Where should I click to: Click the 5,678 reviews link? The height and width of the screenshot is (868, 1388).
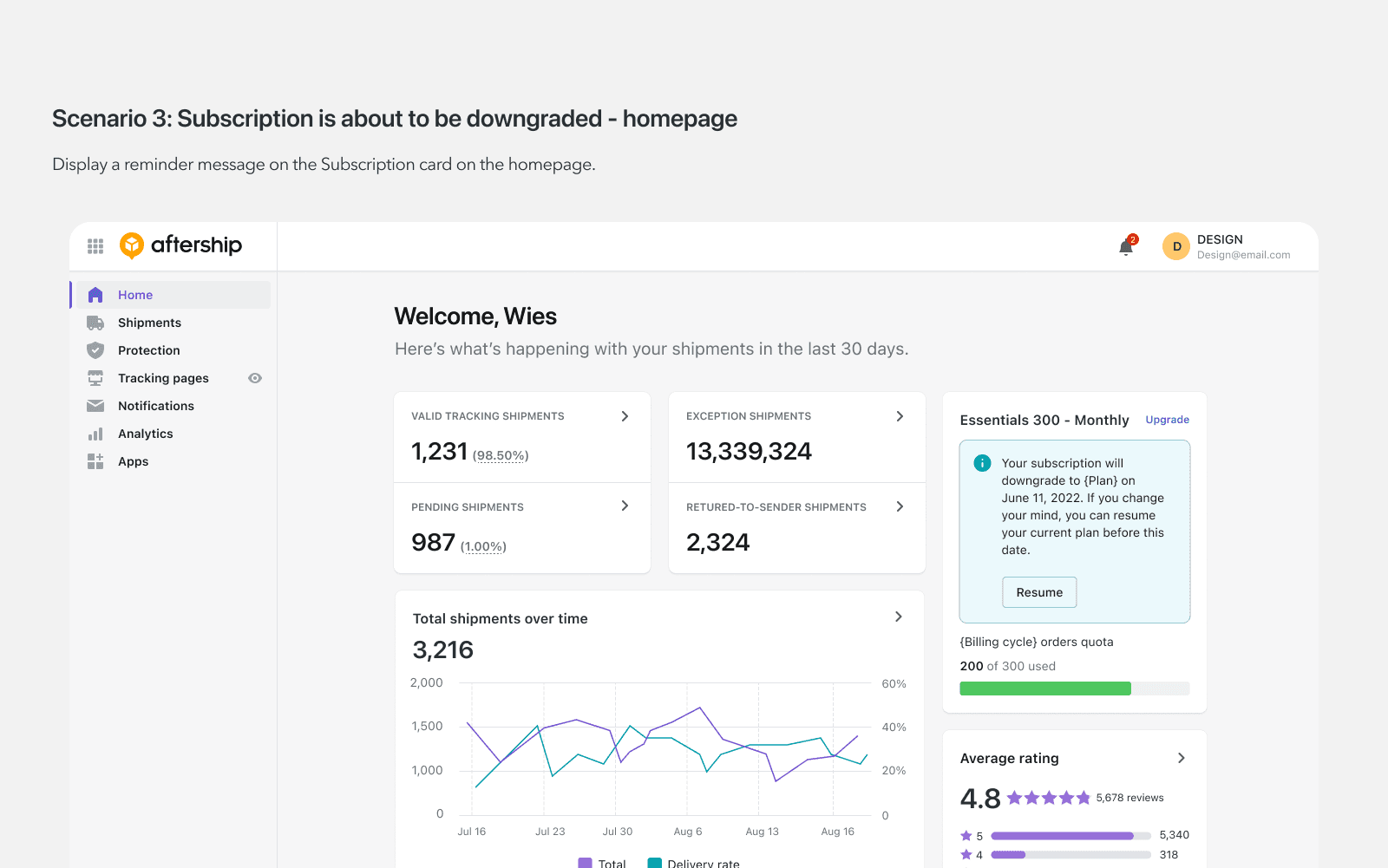1129,798
